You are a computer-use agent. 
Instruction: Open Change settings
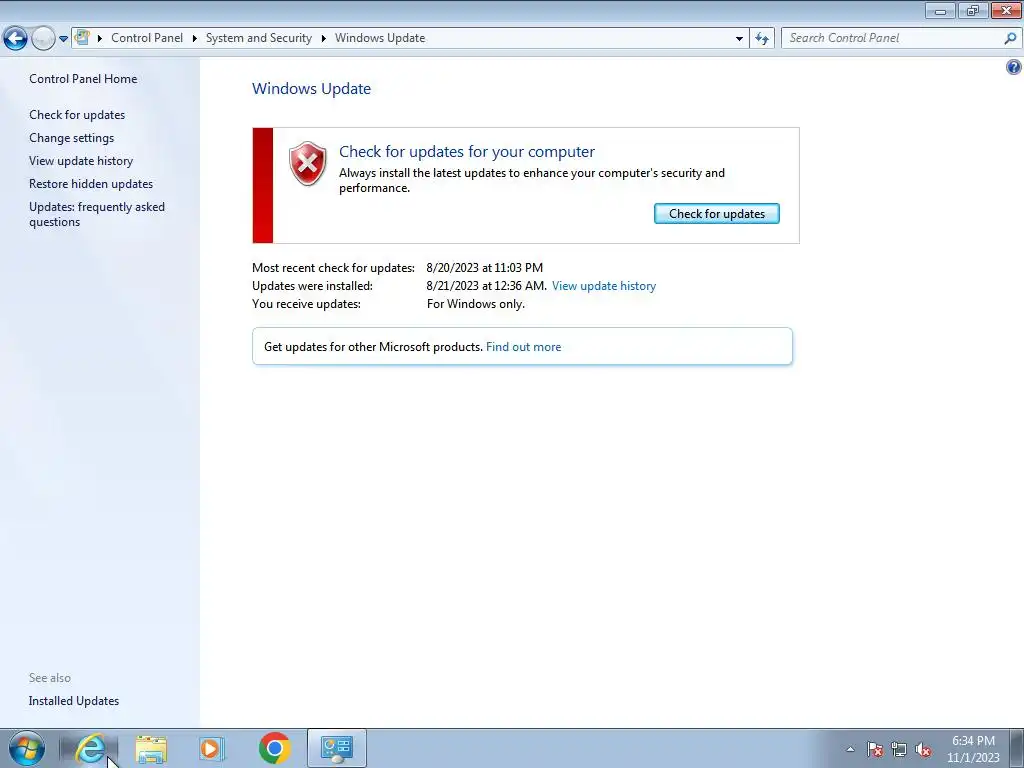tap(72, 138)
